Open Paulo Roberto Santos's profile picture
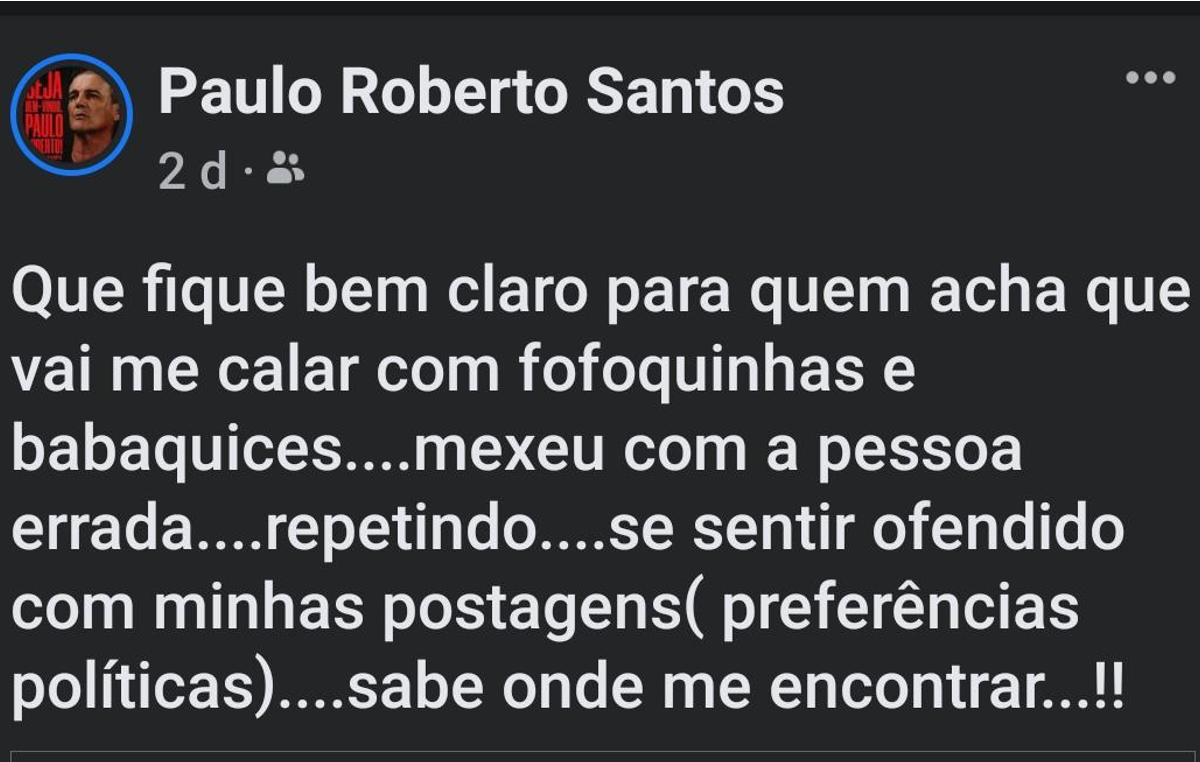 click(72, 115)
